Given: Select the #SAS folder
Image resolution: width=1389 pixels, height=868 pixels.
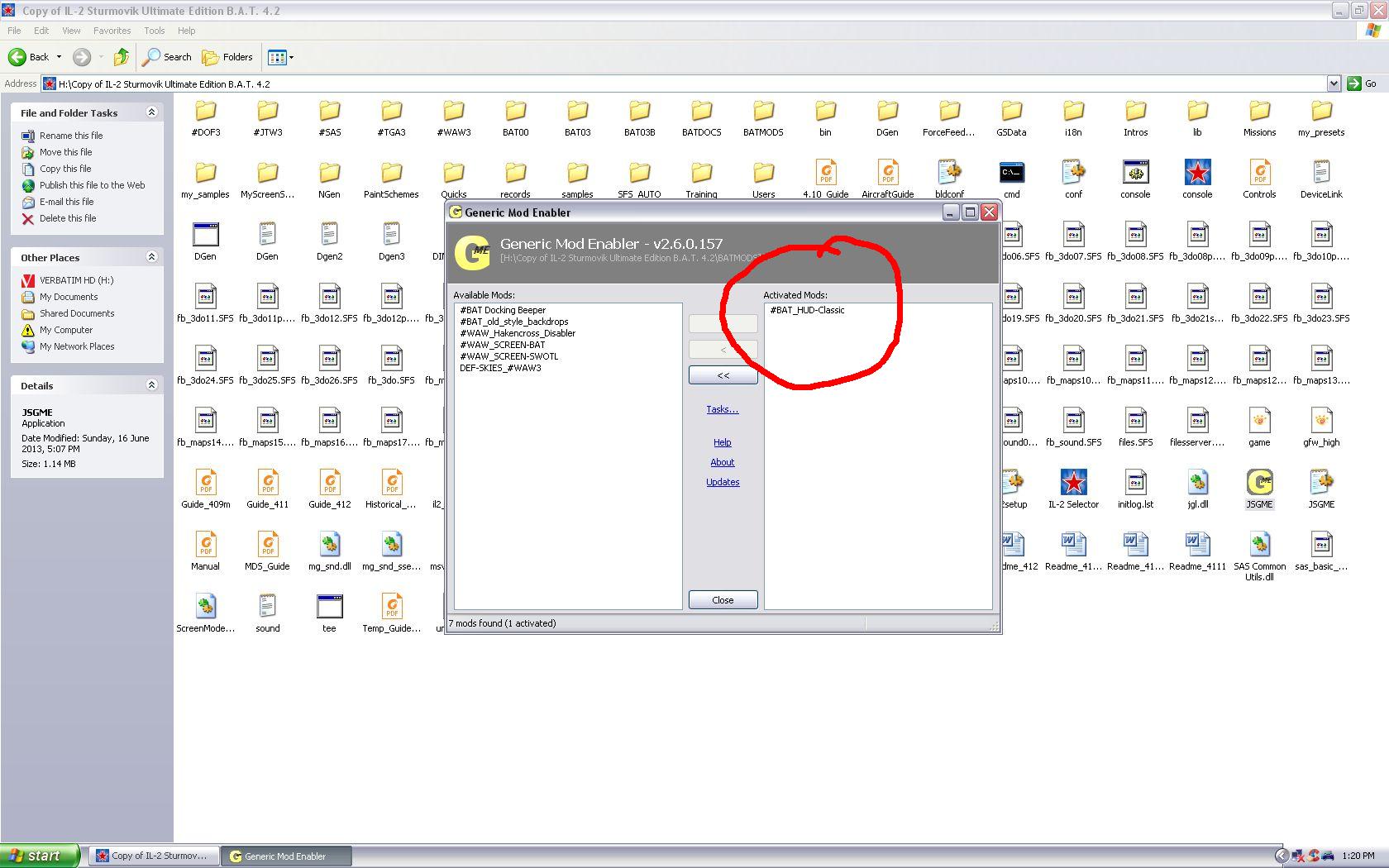Looking at the screenshot, I should tap(330, 117).
